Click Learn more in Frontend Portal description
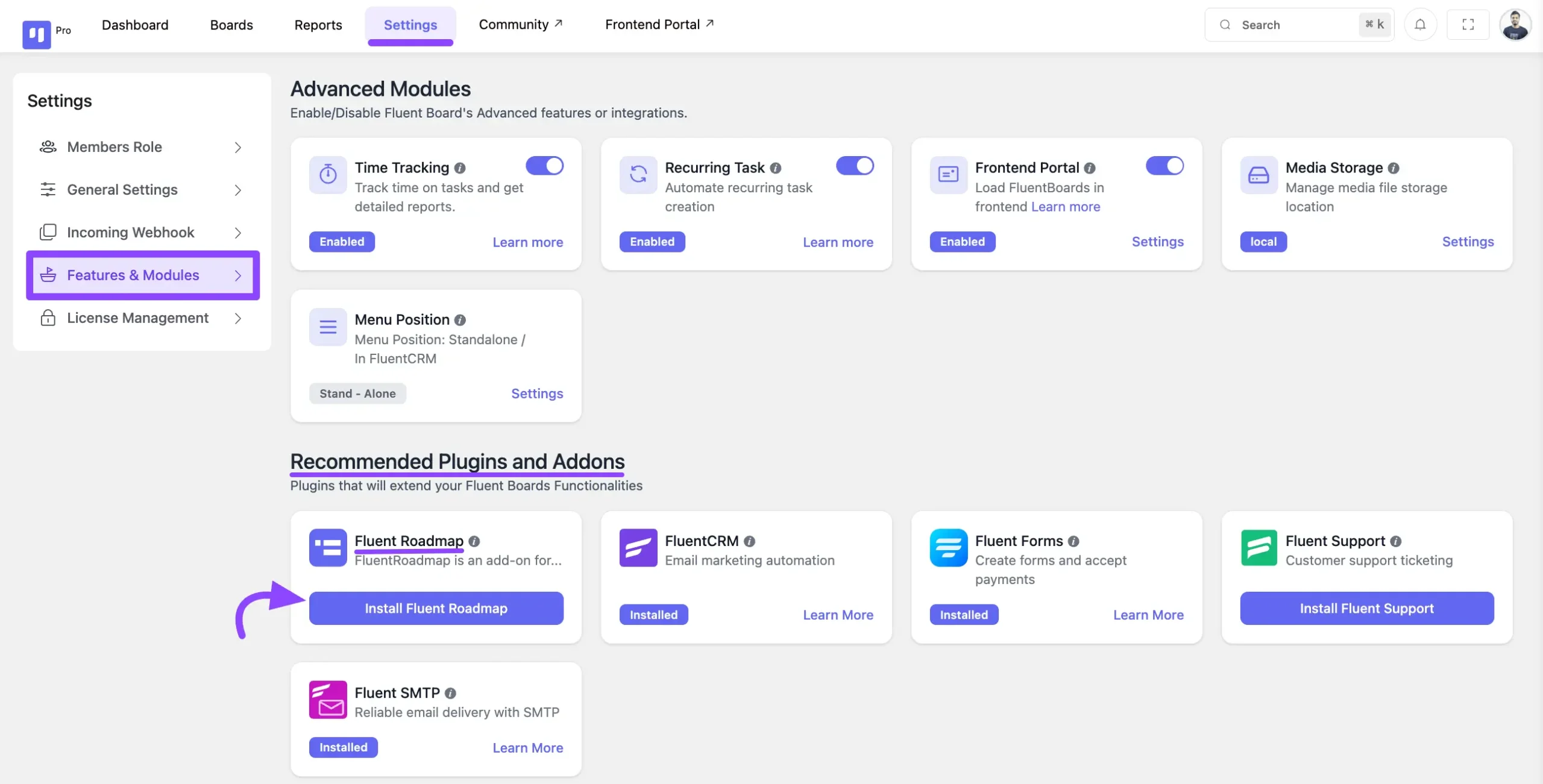Image resolution: width=1543 pixels, height=784 pixels. point(1066,207)
